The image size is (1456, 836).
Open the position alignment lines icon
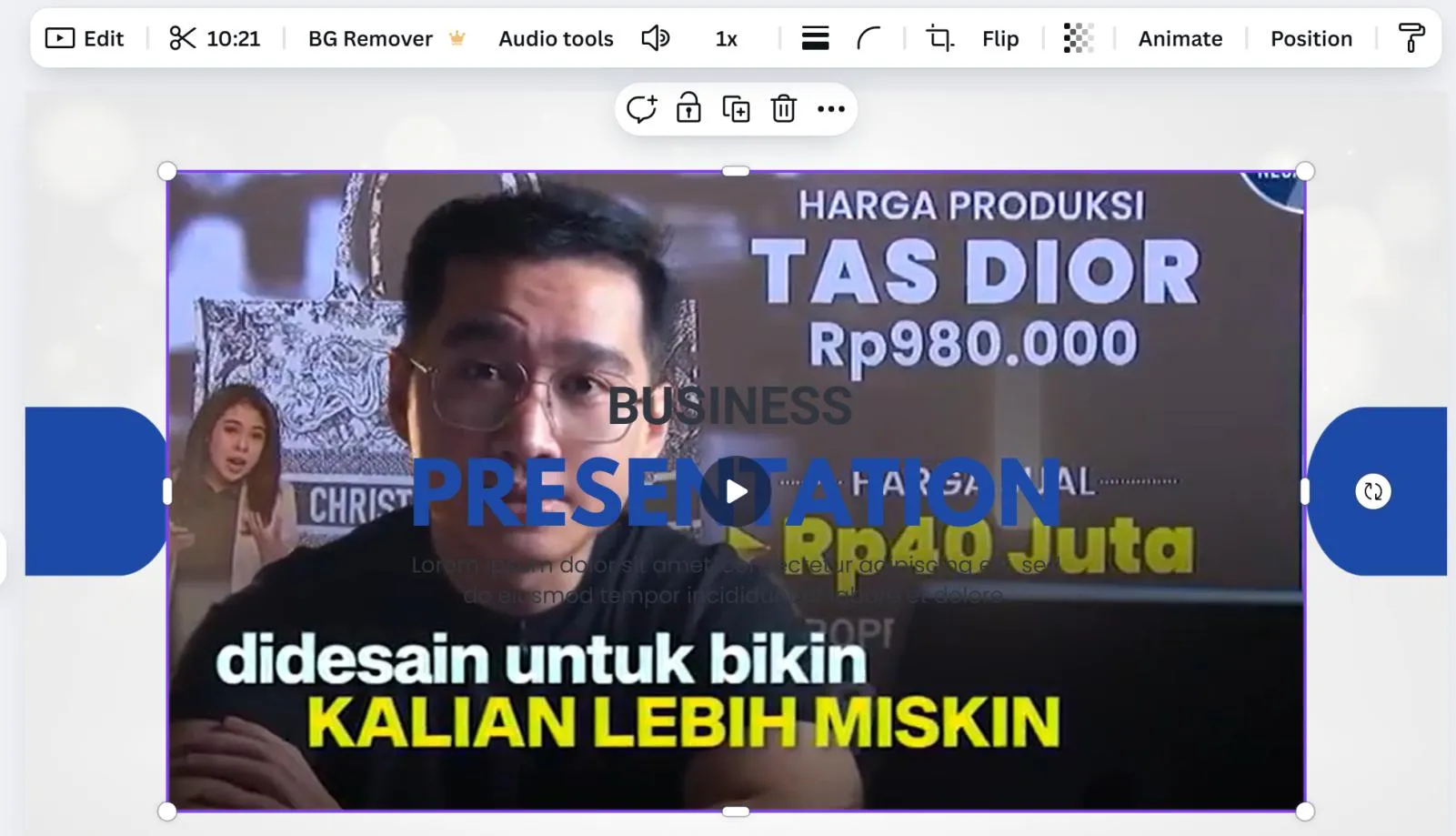coord(814,38)
